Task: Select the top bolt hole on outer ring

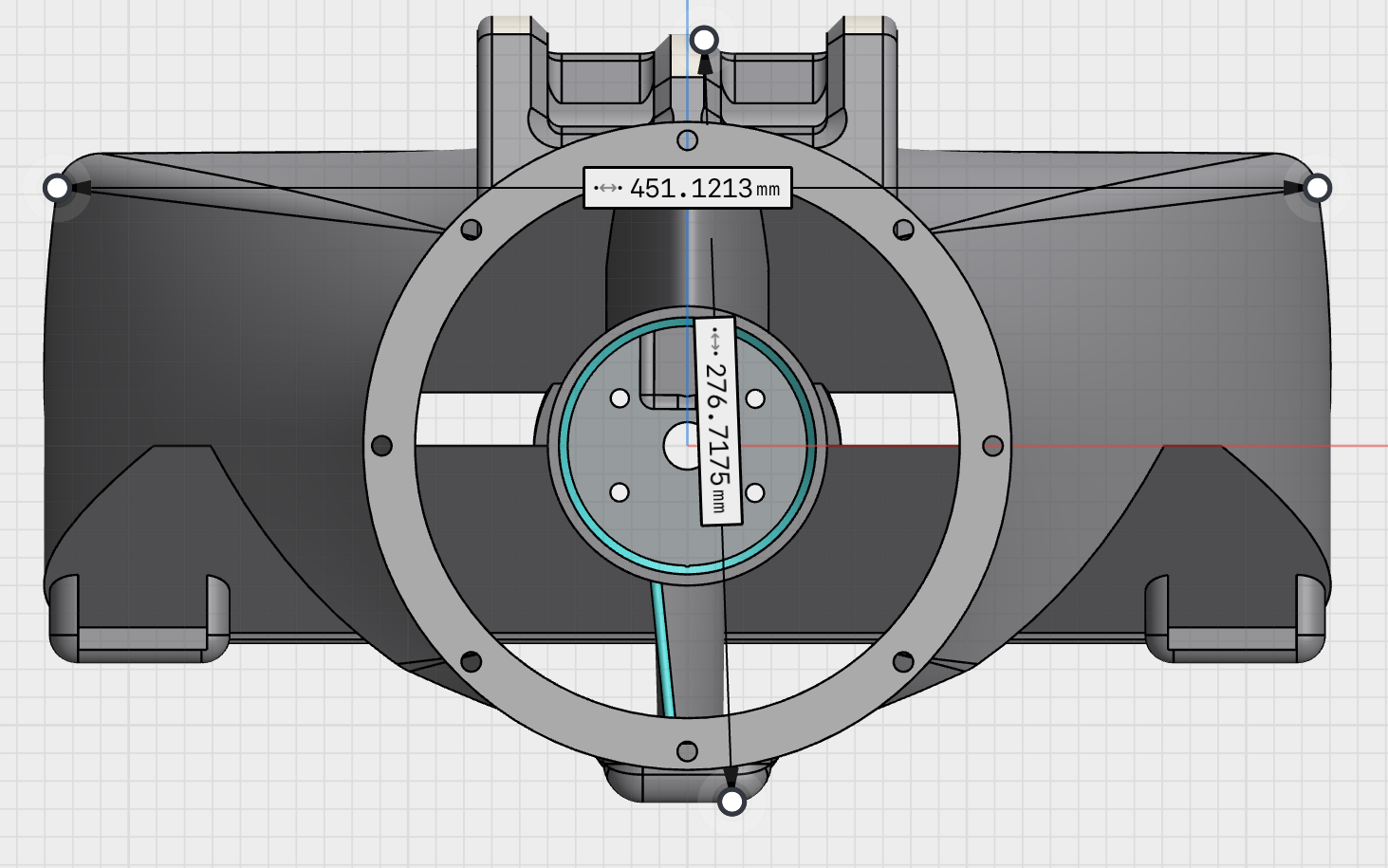Action: pyautogui.click(x=688, y=141)
